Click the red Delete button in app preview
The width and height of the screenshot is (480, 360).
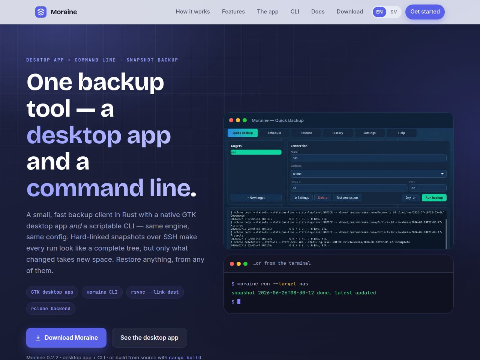(x=322, y=198)
